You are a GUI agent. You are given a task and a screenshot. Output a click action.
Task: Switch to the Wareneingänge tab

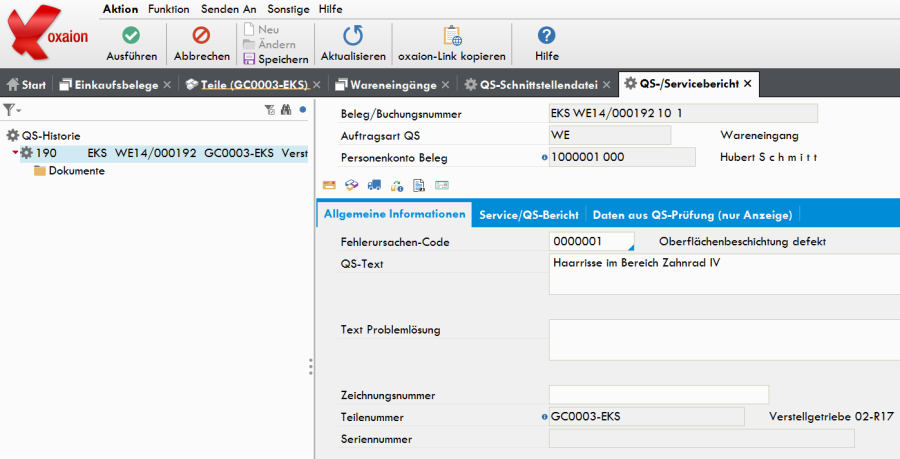point(386,85)
